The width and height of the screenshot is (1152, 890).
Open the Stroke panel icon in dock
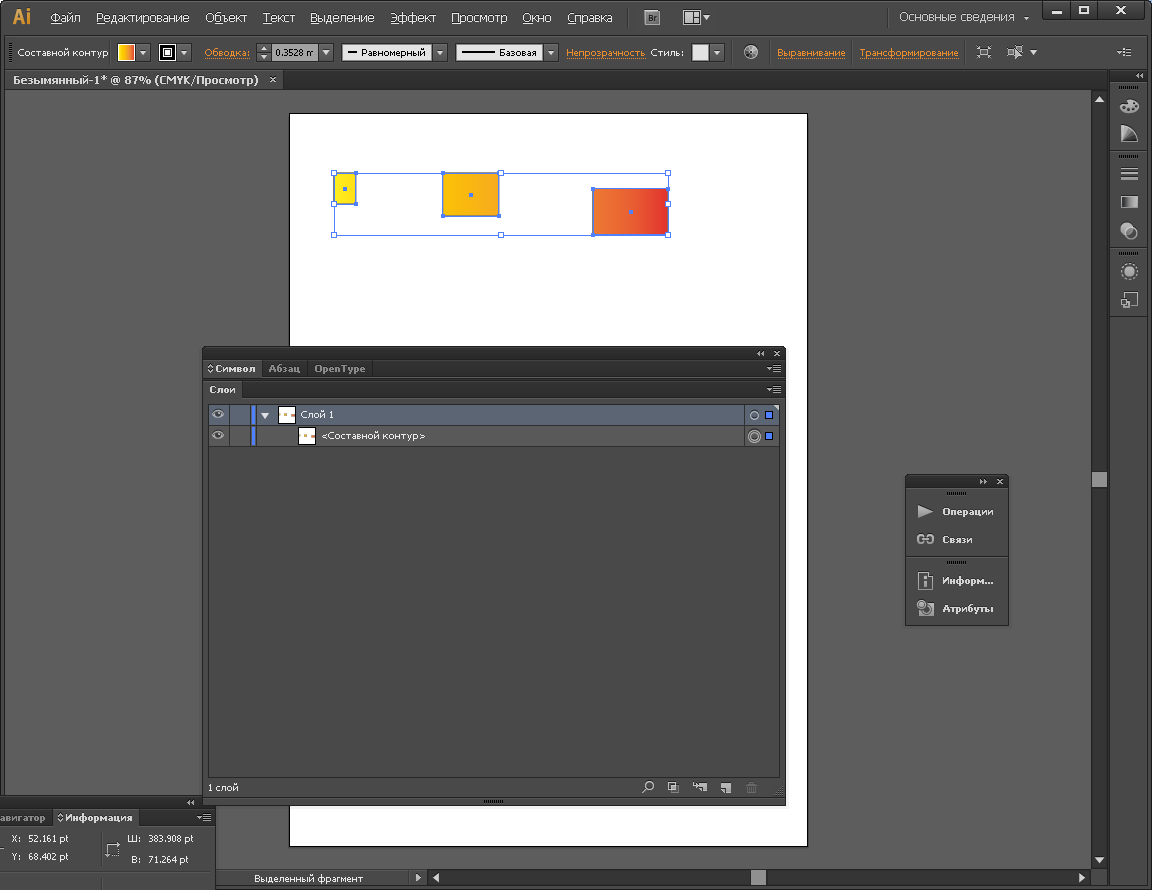(1129, 174)
